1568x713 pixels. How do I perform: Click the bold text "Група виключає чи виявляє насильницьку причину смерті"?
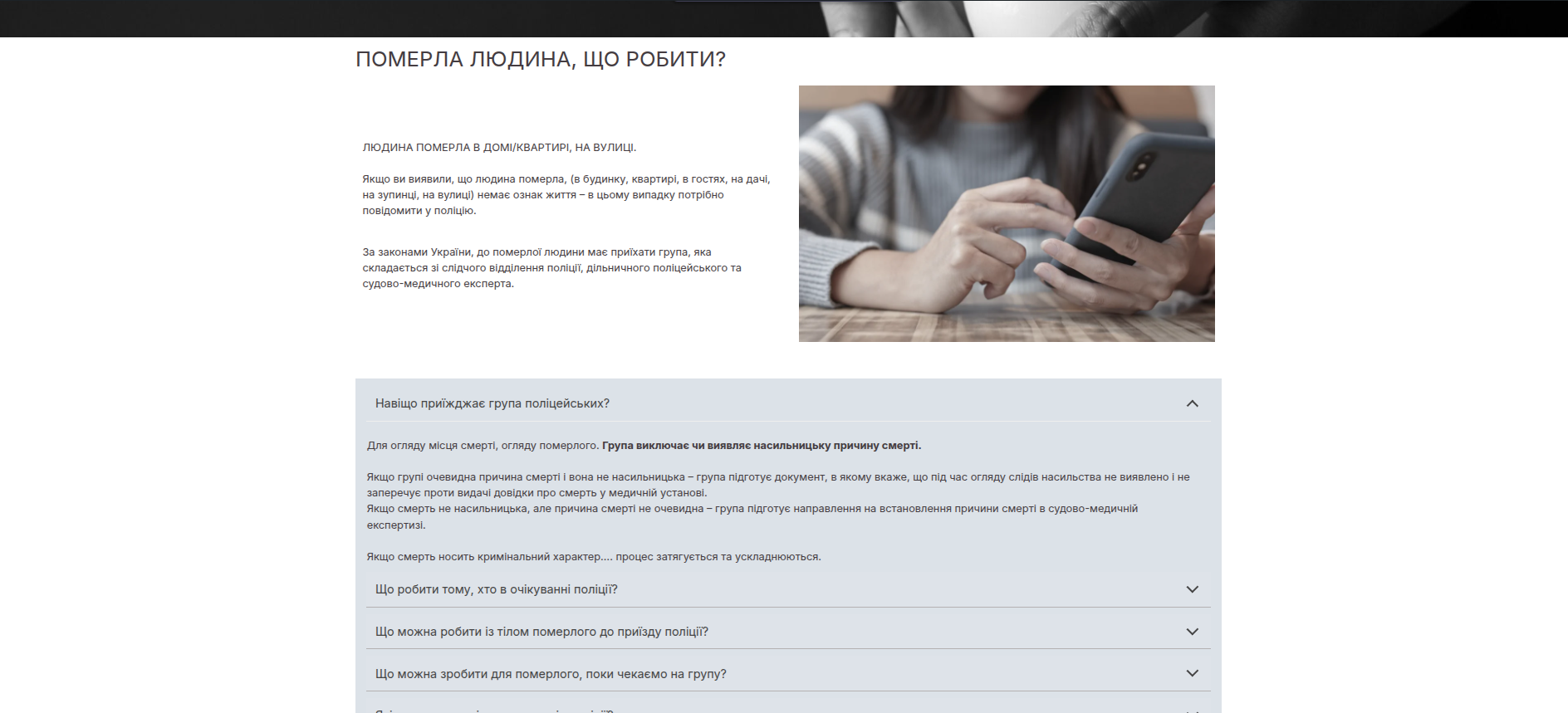click(x=761, y=446)
